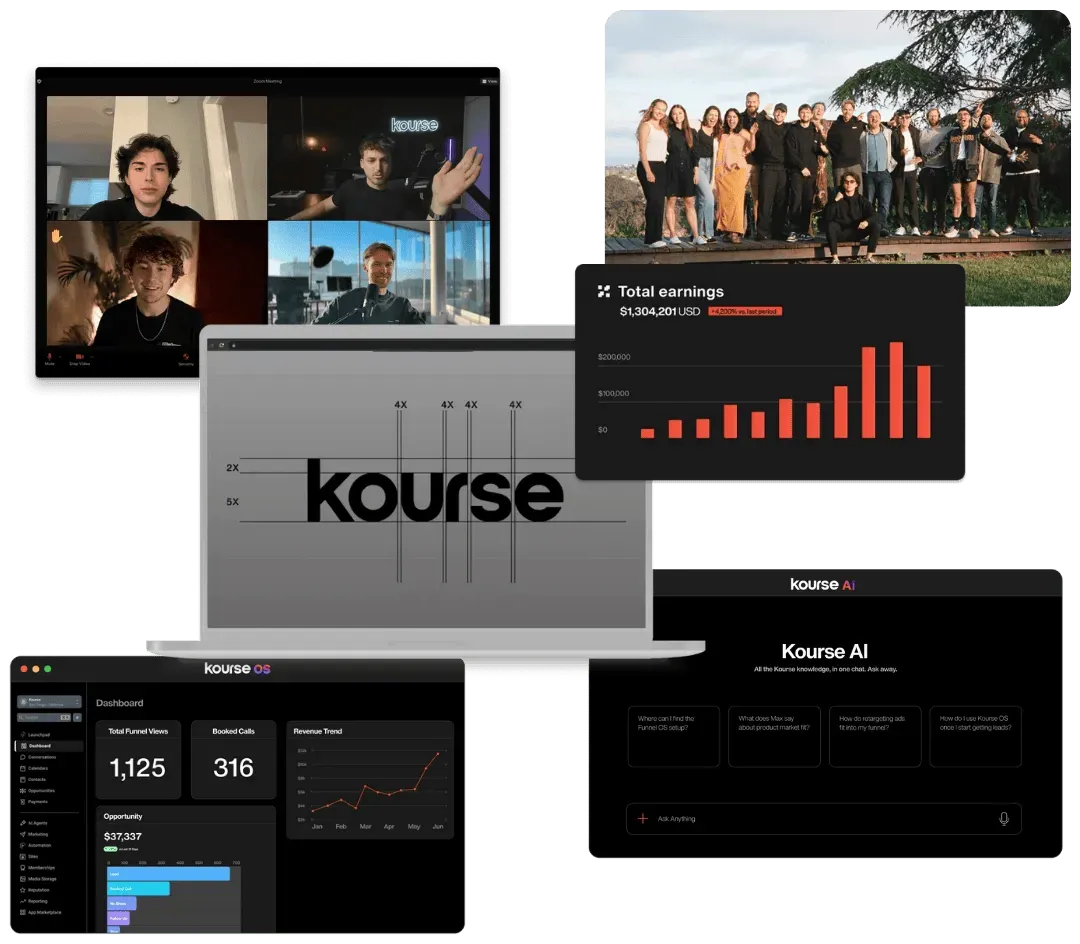
Task: Click the $1,304,201 USD earnings amount
Action: [x=659, y=311]
